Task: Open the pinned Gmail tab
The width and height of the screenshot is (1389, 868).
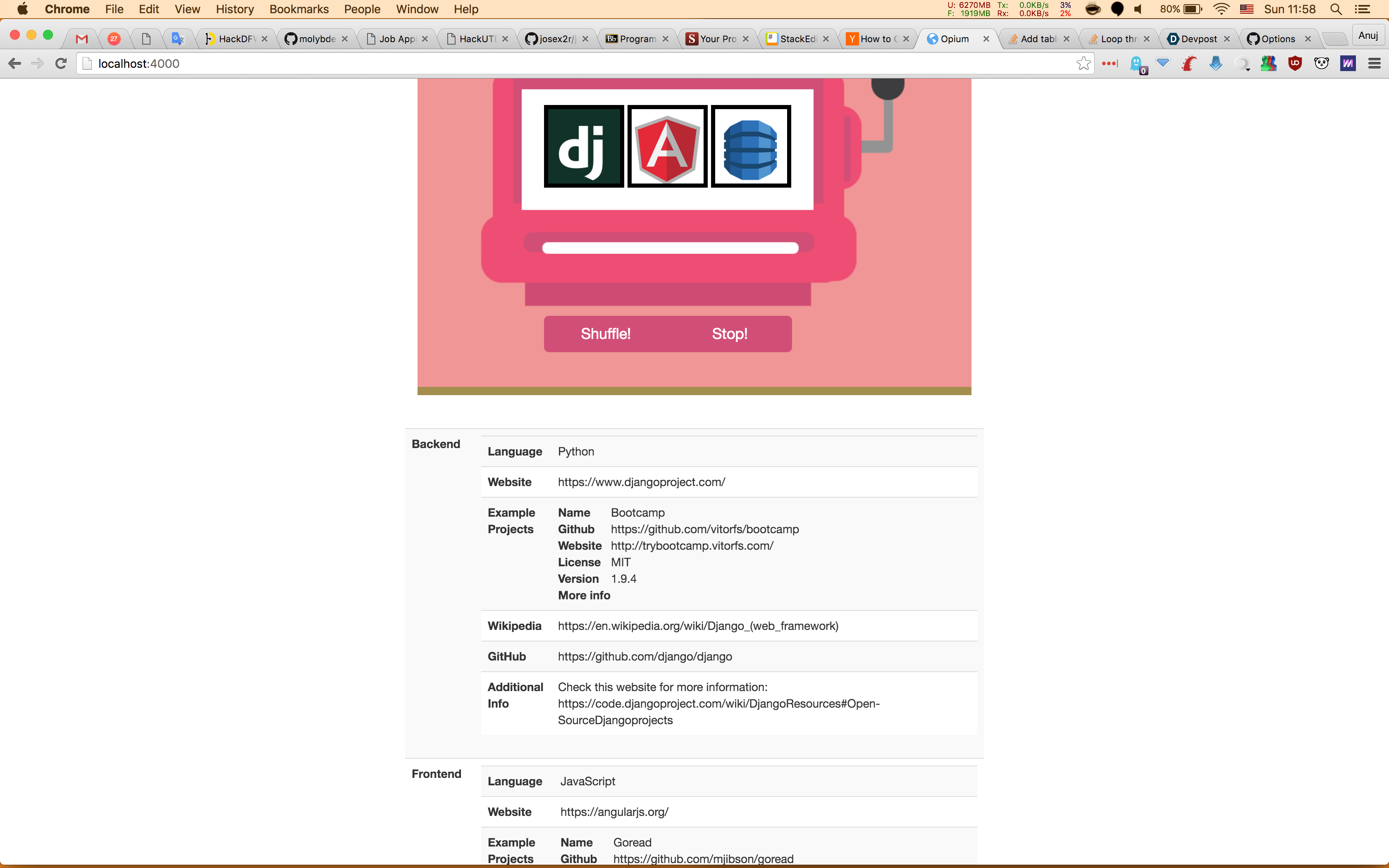Action: pos(82,39)
